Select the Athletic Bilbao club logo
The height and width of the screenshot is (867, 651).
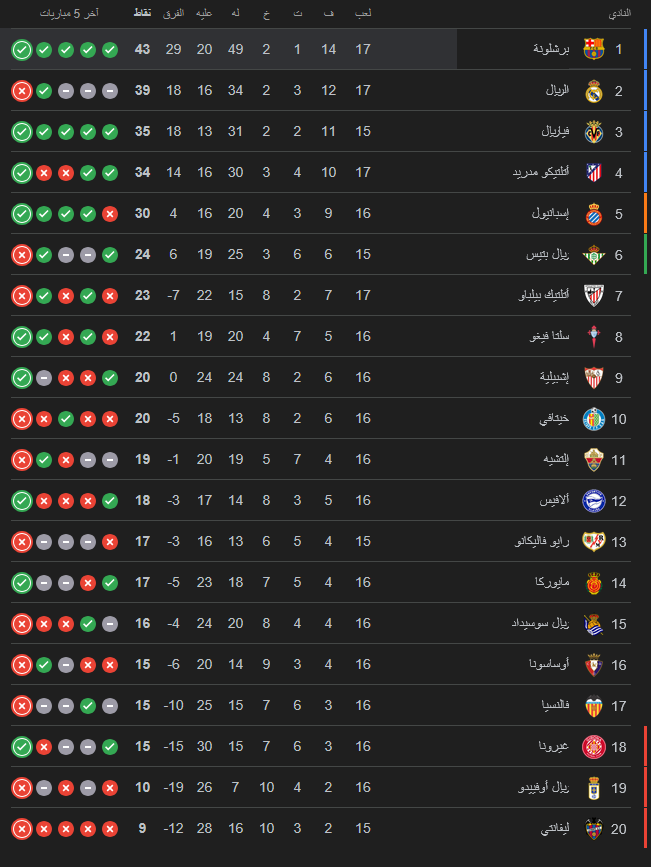click(594, 295)
